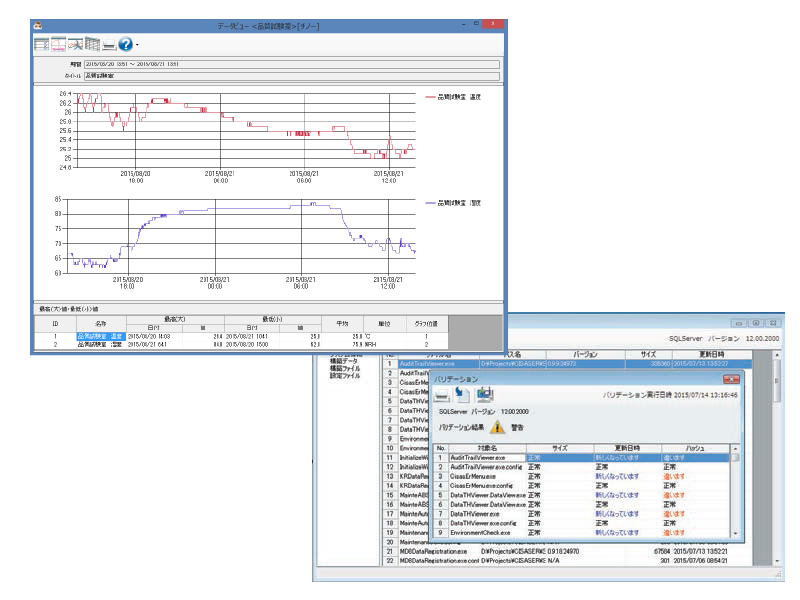Select the 品質試験室 湿度 row name cell
Viewport: 800px width, 600px height.
click(x=101, y=344)
